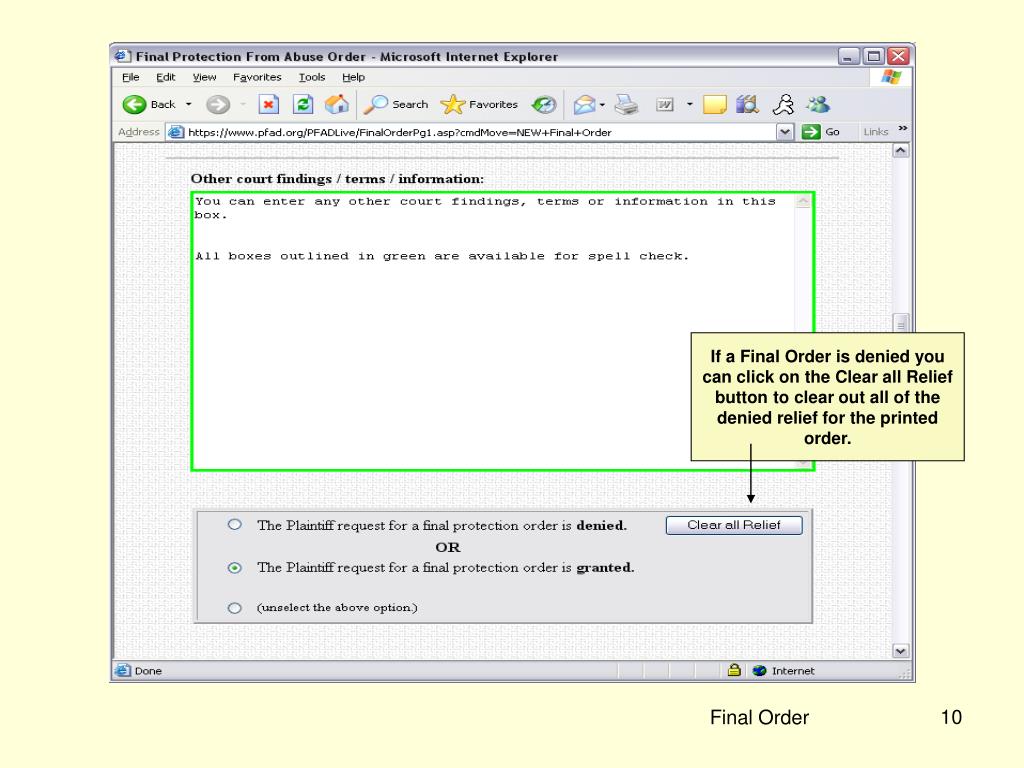Screen dimensions: 1024x768
Task: Open the Tools menu
Action: [312, 77]
